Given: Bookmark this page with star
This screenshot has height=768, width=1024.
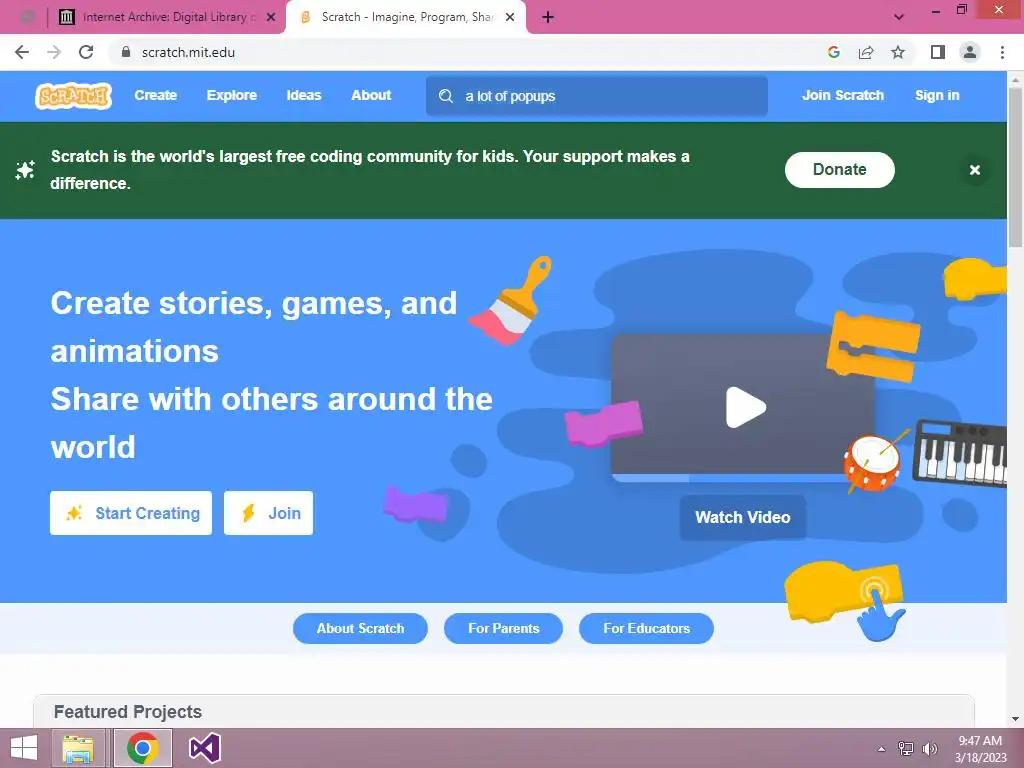Looking at the screenshot, I should 898,52.
